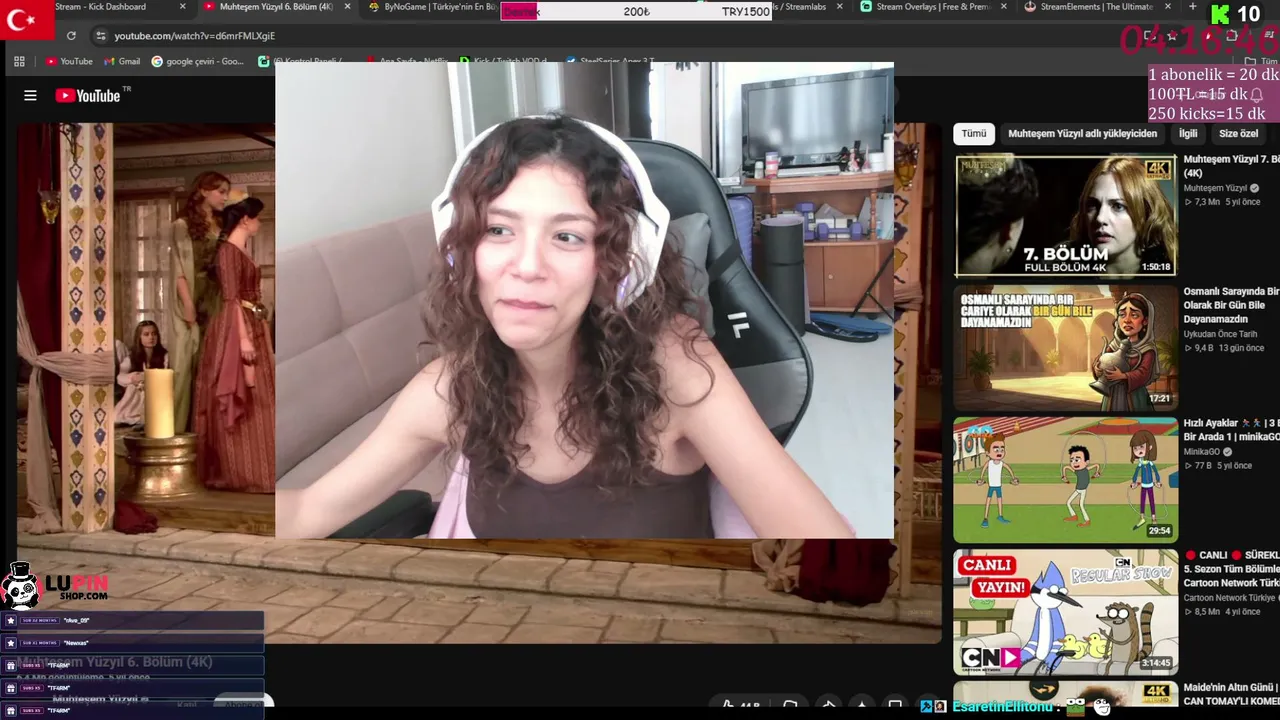
Task: Go to the YouTube home logo
Action: [x=88, y=96]
